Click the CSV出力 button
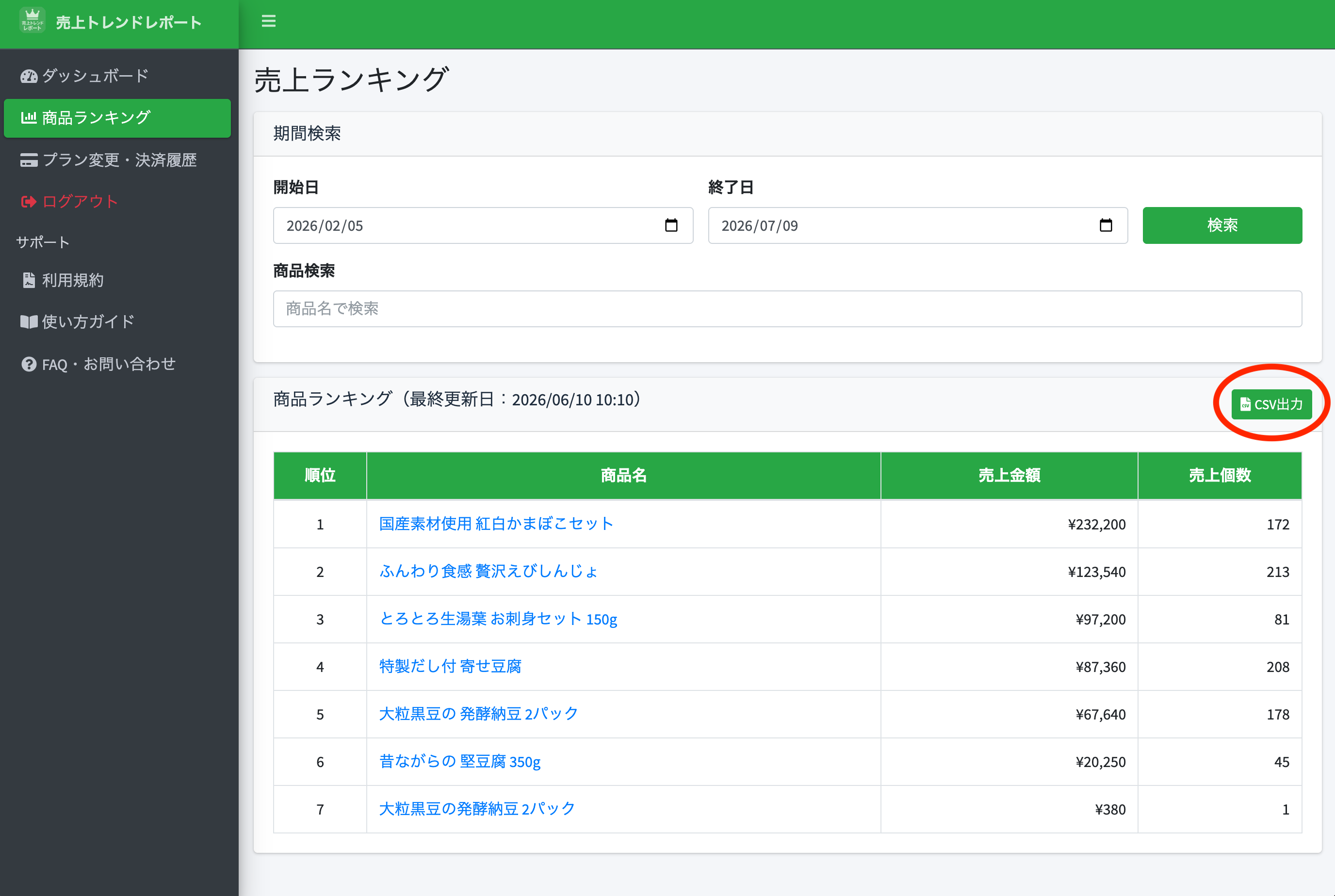This screenshot has height=896, width=1335. (1271, 404)
